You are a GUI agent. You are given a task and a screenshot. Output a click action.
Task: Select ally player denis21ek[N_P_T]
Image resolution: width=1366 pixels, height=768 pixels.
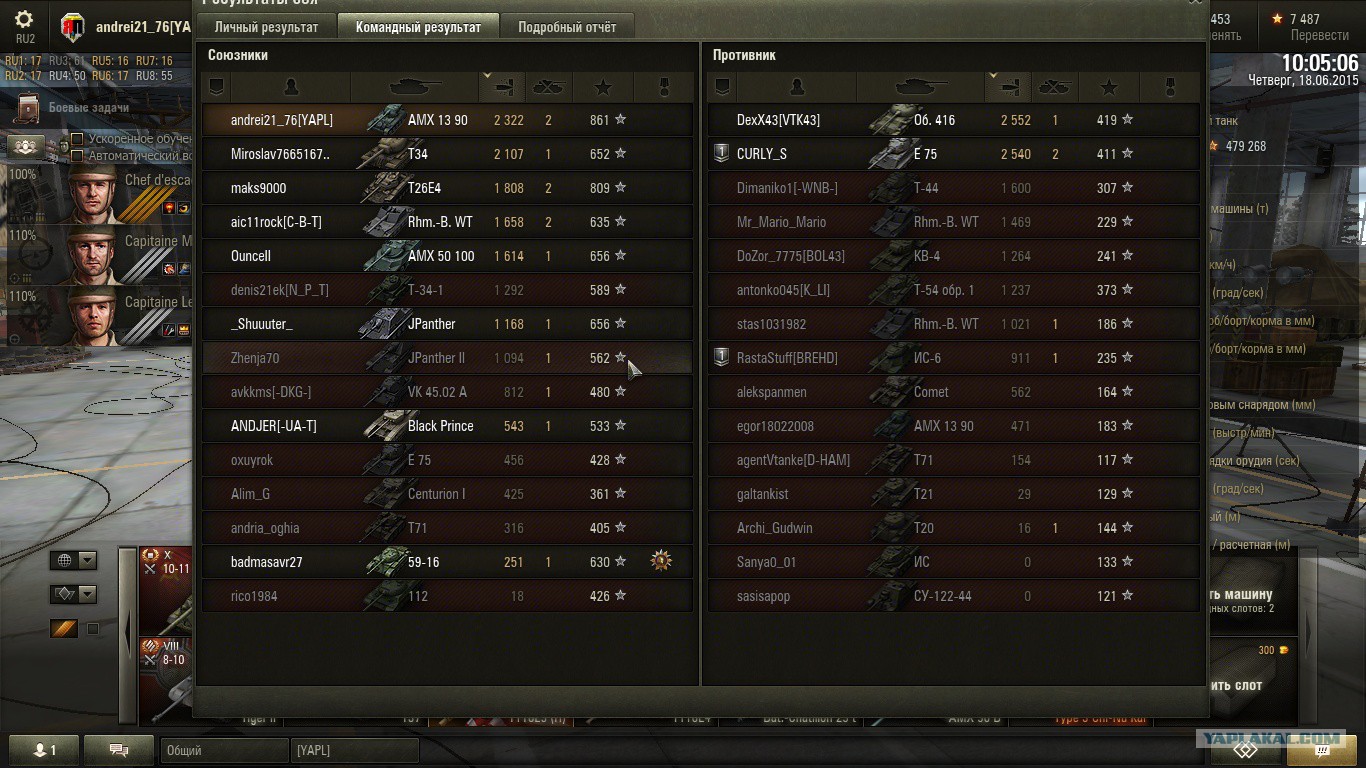point(447,290)
